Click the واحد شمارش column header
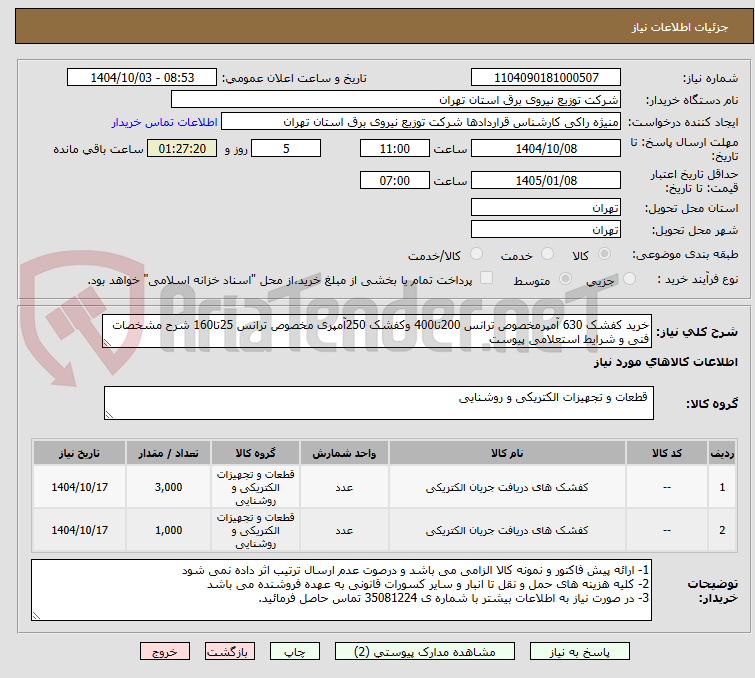This screenshot has height=678, width=755. click(x=344, y=453)
